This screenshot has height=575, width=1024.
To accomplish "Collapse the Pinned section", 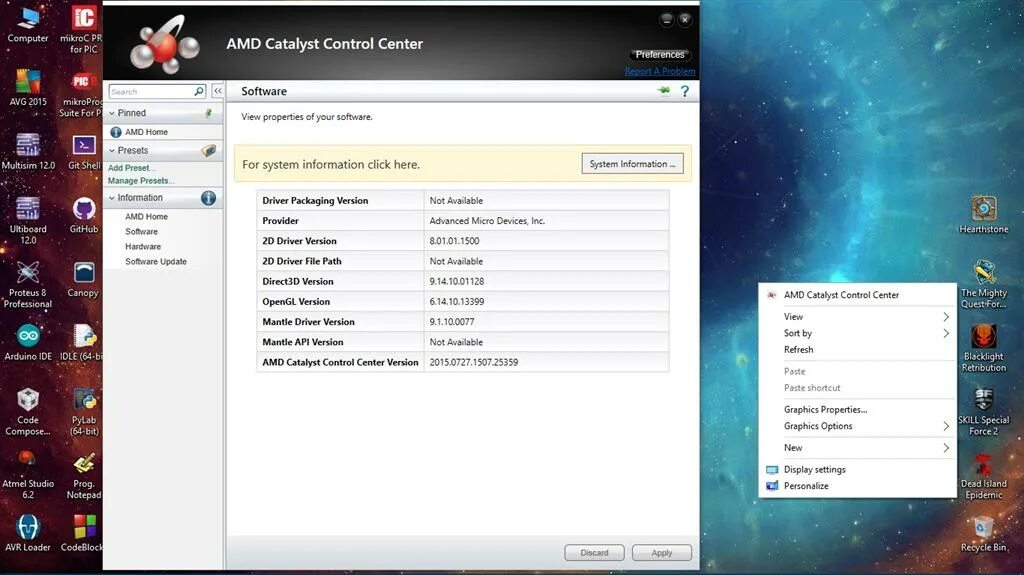I will pos(112,113).
